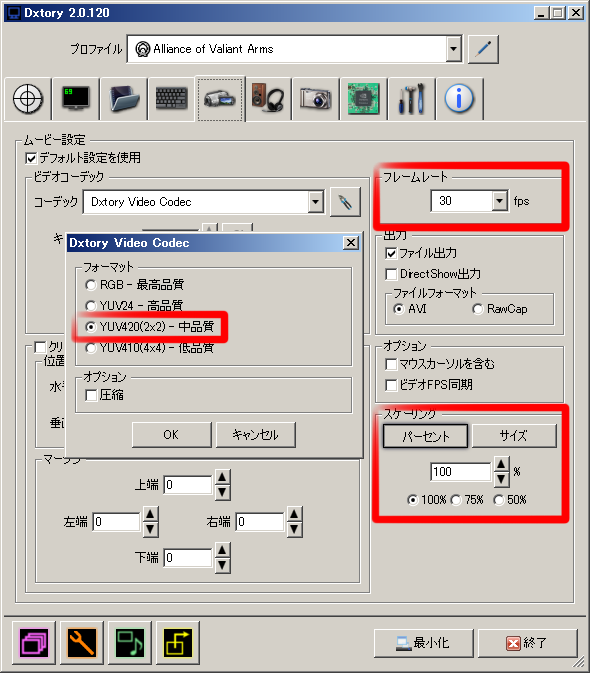This screenshot has width=590, height=673.
Task: Increase the scaling percent value
Action: (501, 464)
